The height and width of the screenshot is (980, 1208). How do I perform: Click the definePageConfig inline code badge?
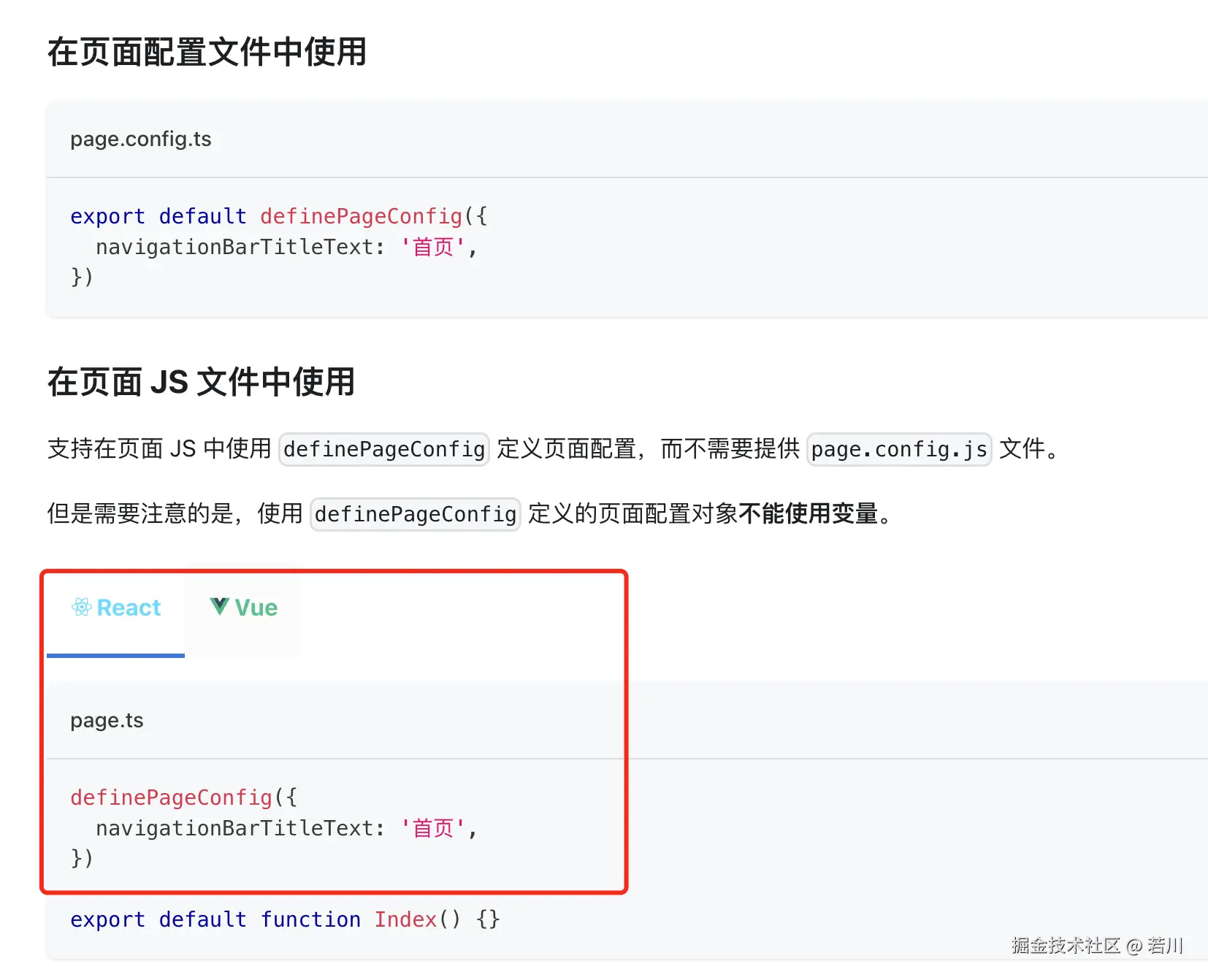383,449
